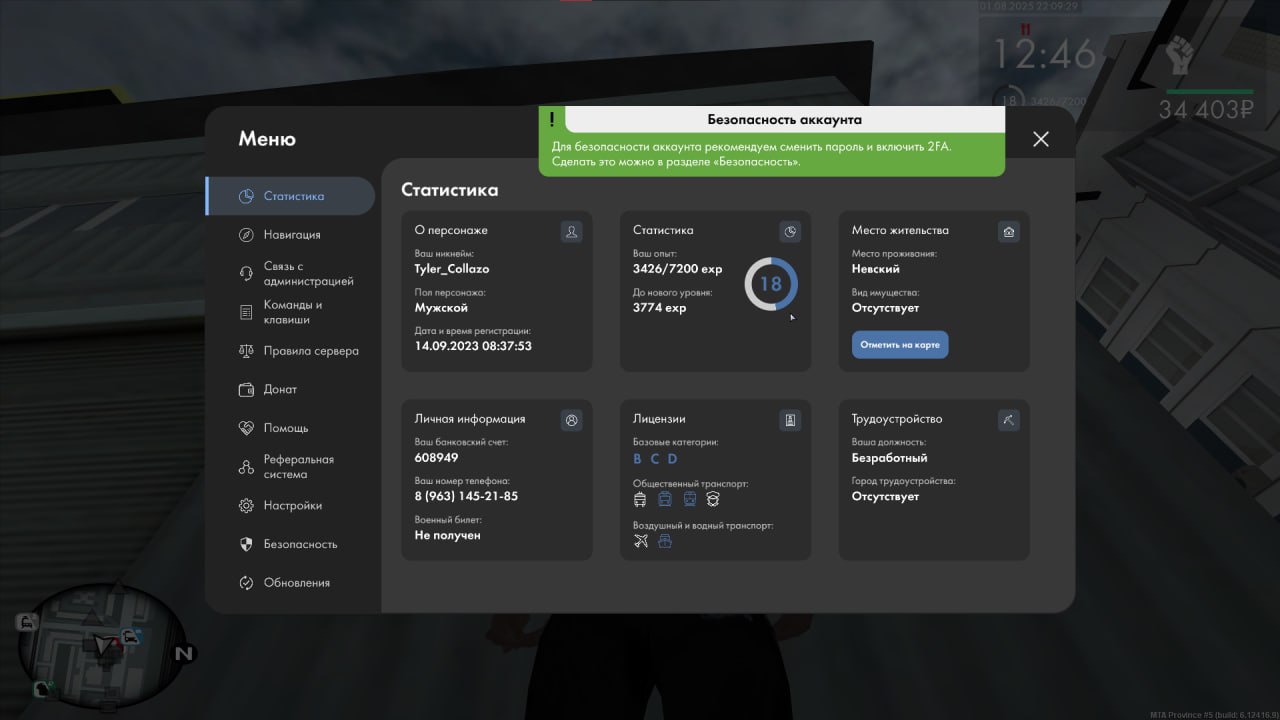Click the handshake heart icon beside Помощь
This screenshot has height=720, width=1280.
pyautogui.click(x=246, y=428)
